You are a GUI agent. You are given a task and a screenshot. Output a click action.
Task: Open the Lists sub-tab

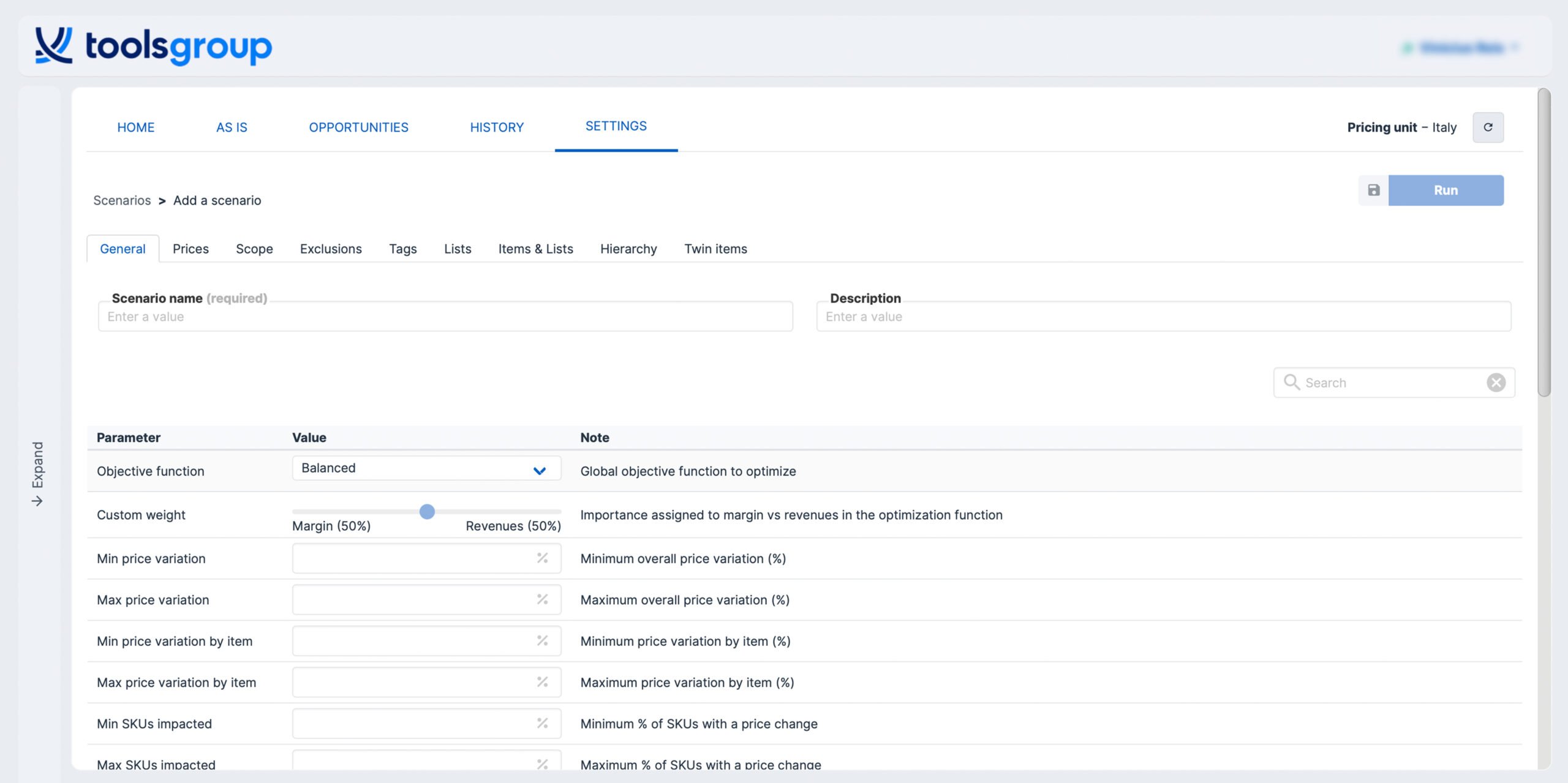pyautogui.click(x=458, y=249)
